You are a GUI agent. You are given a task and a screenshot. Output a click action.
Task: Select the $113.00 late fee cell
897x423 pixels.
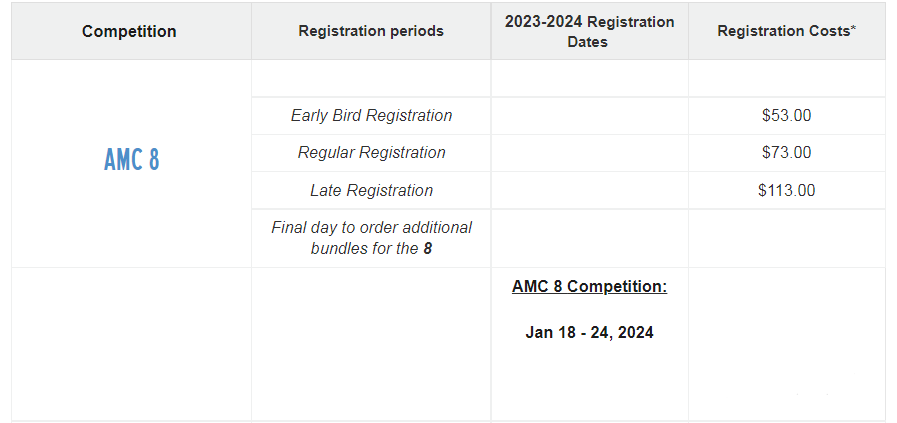point(787,190)
